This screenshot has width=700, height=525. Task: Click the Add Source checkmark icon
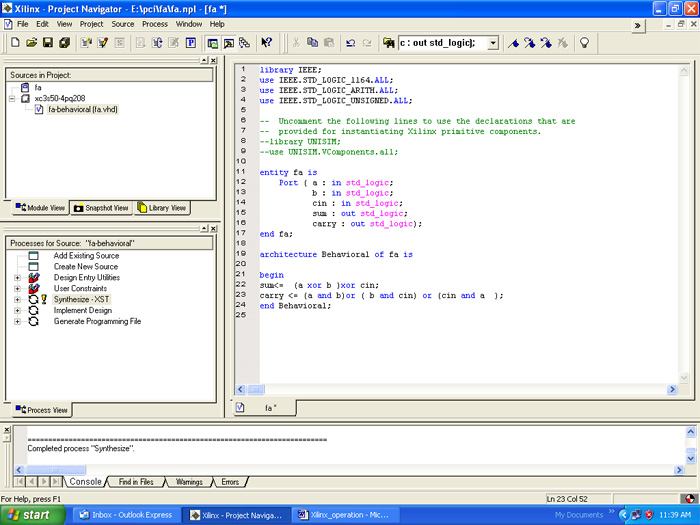pyautogui.click(x=103, y=43)
